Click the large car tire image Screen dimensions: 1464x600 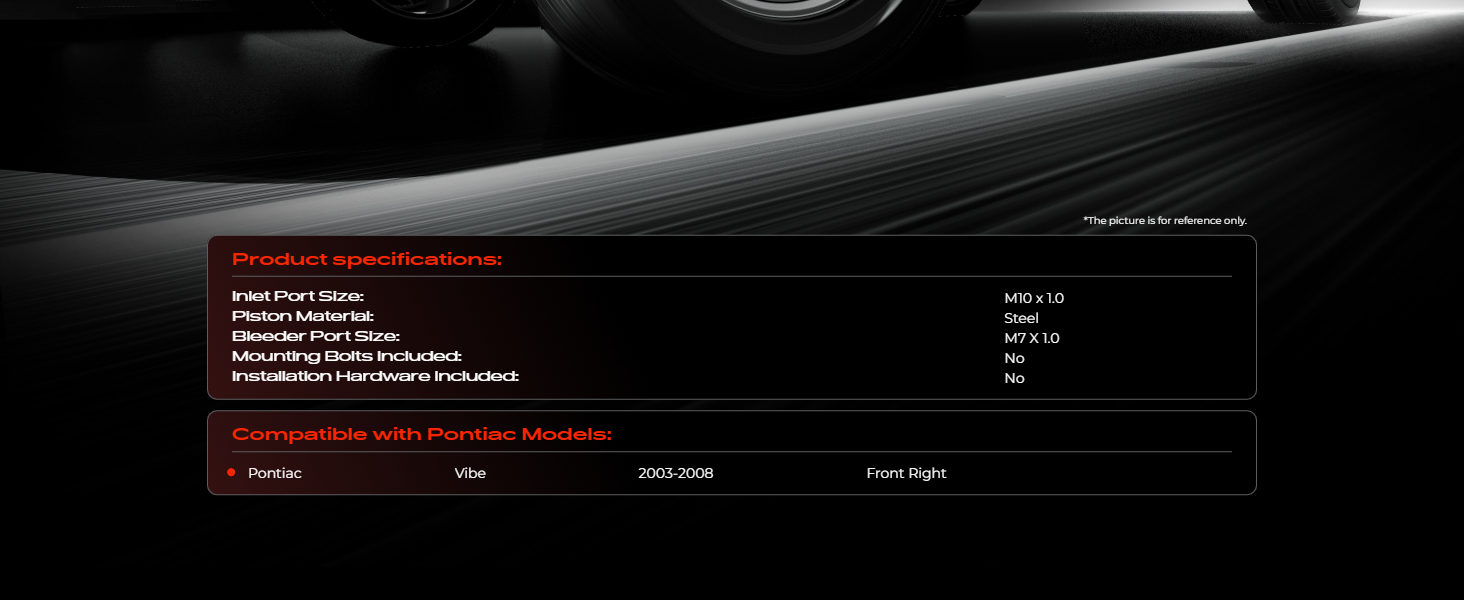(x=740, y=30)
